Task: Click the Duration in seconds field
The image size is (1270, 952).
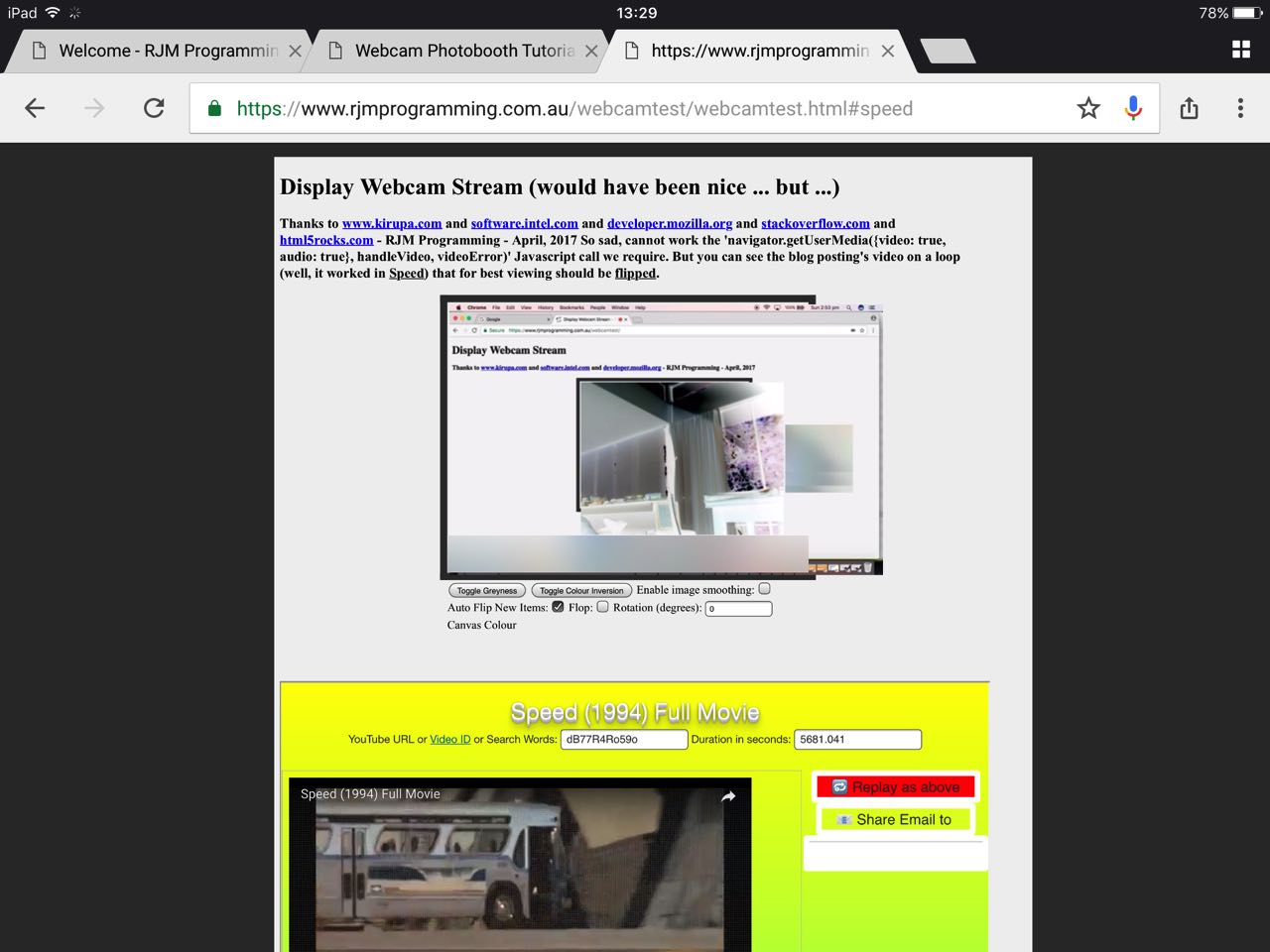Action: point(858,739)
